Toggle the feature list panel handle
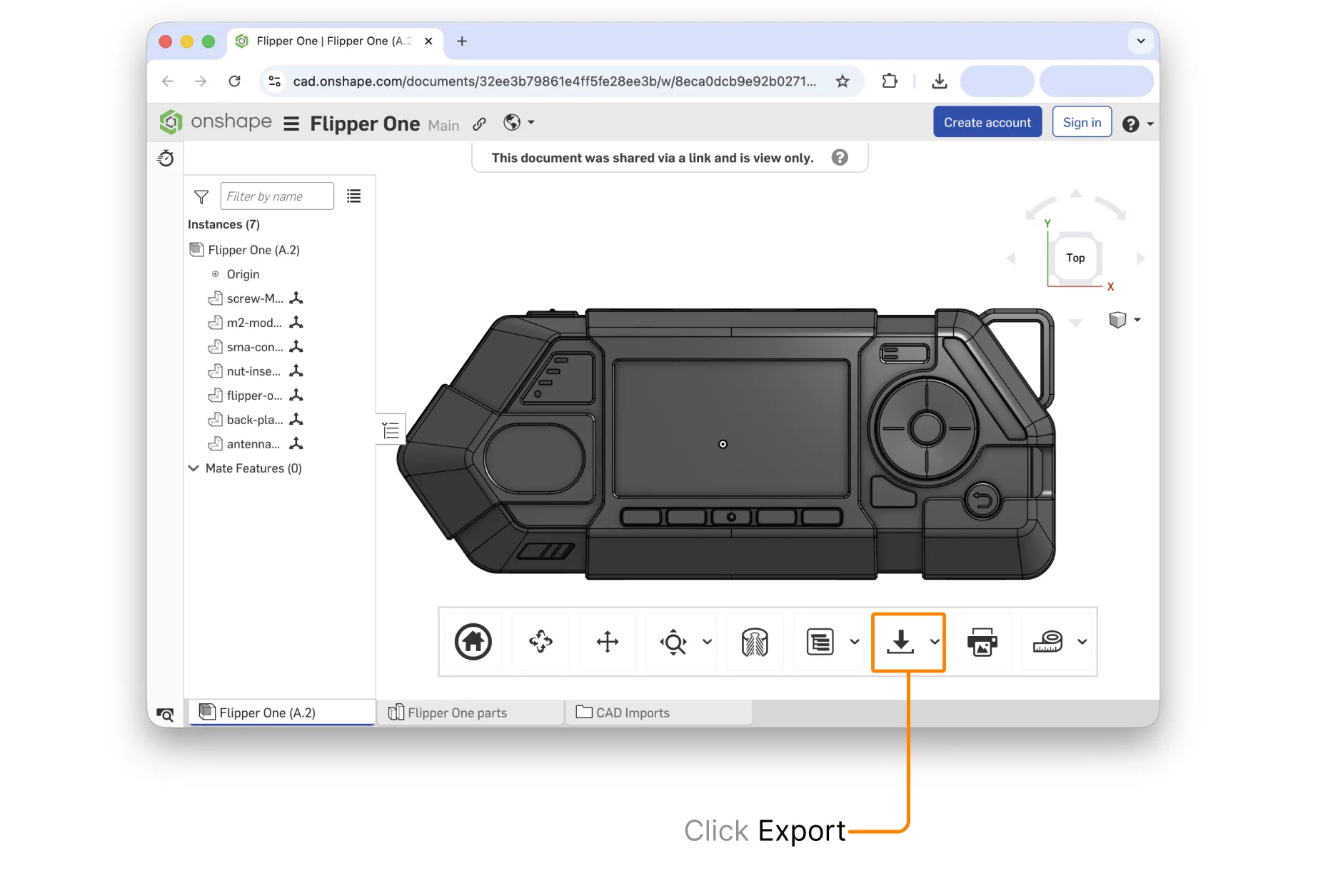Viewport: 1323px width, 896px height. [x=391, y=430]
